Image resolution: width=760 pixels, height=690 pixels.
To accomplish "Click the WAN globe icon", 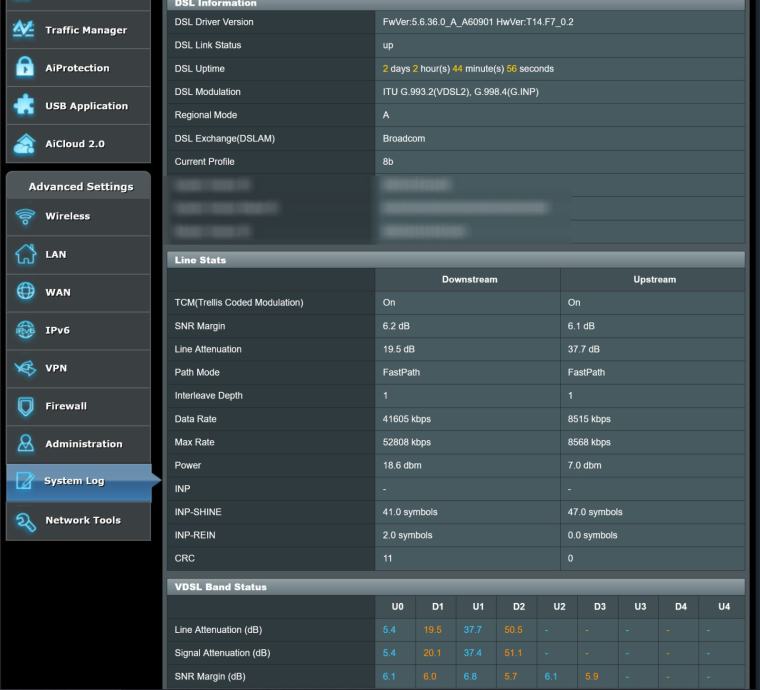I will click(23, 293).
